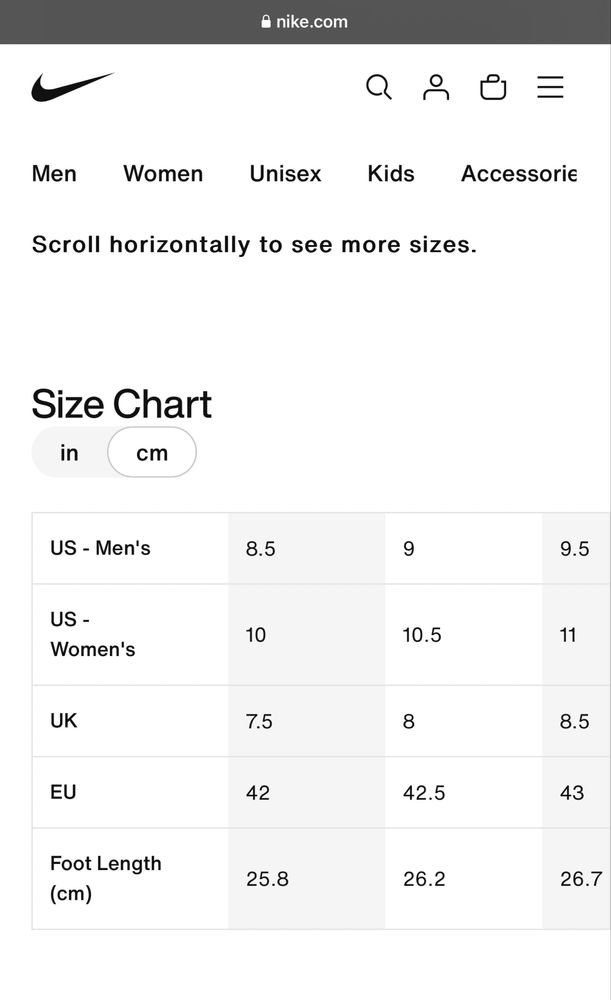Open the shopping bag icon
Viewport: 611px width, 1000px height.
(x=493, y=87)
